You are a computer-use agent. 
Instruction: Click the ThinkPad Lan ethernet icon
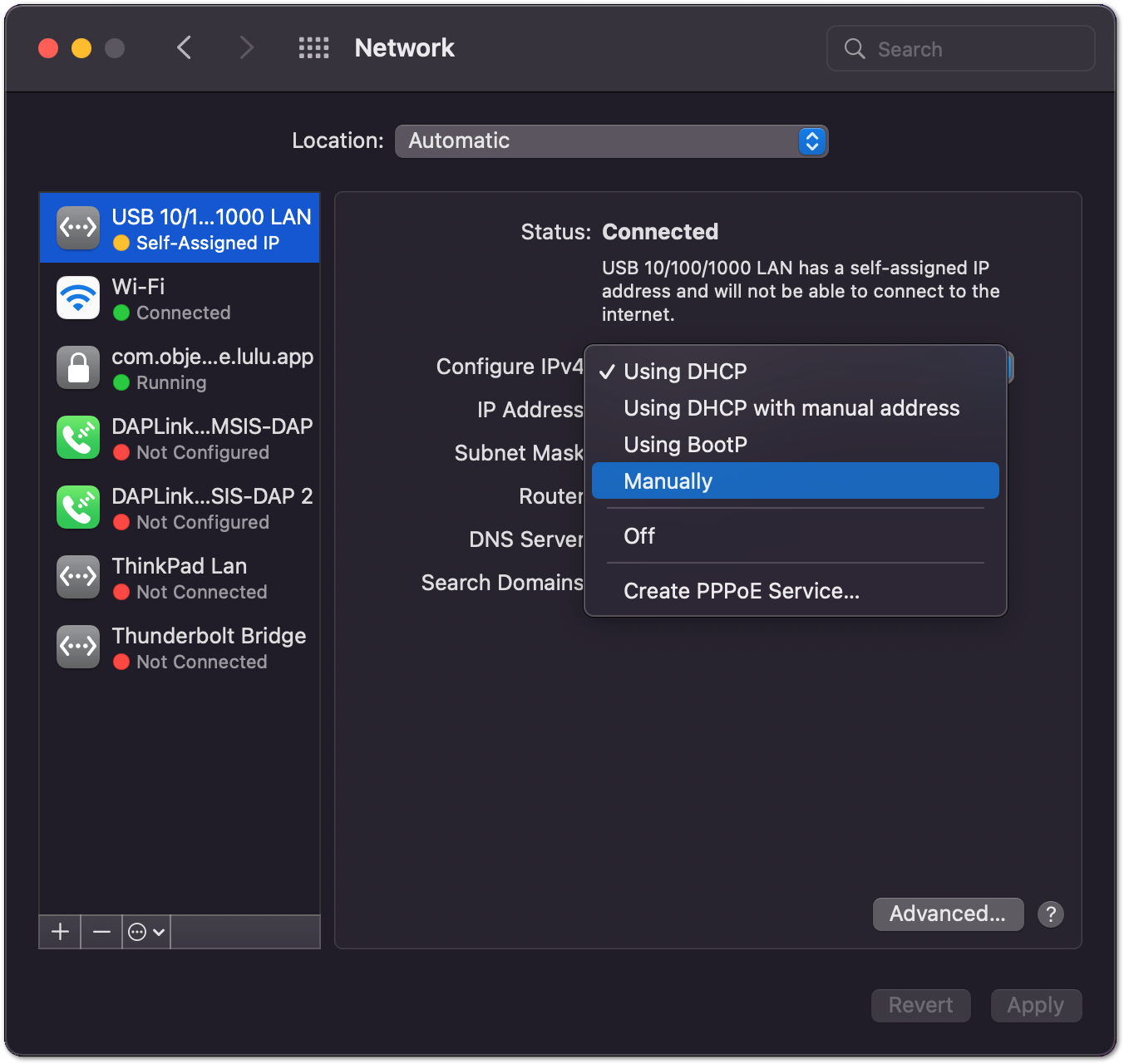pos(78,577)
